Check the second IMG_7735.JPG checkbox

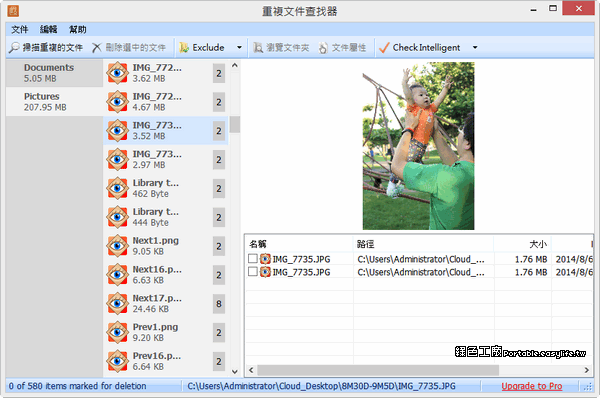click(253, 272)
